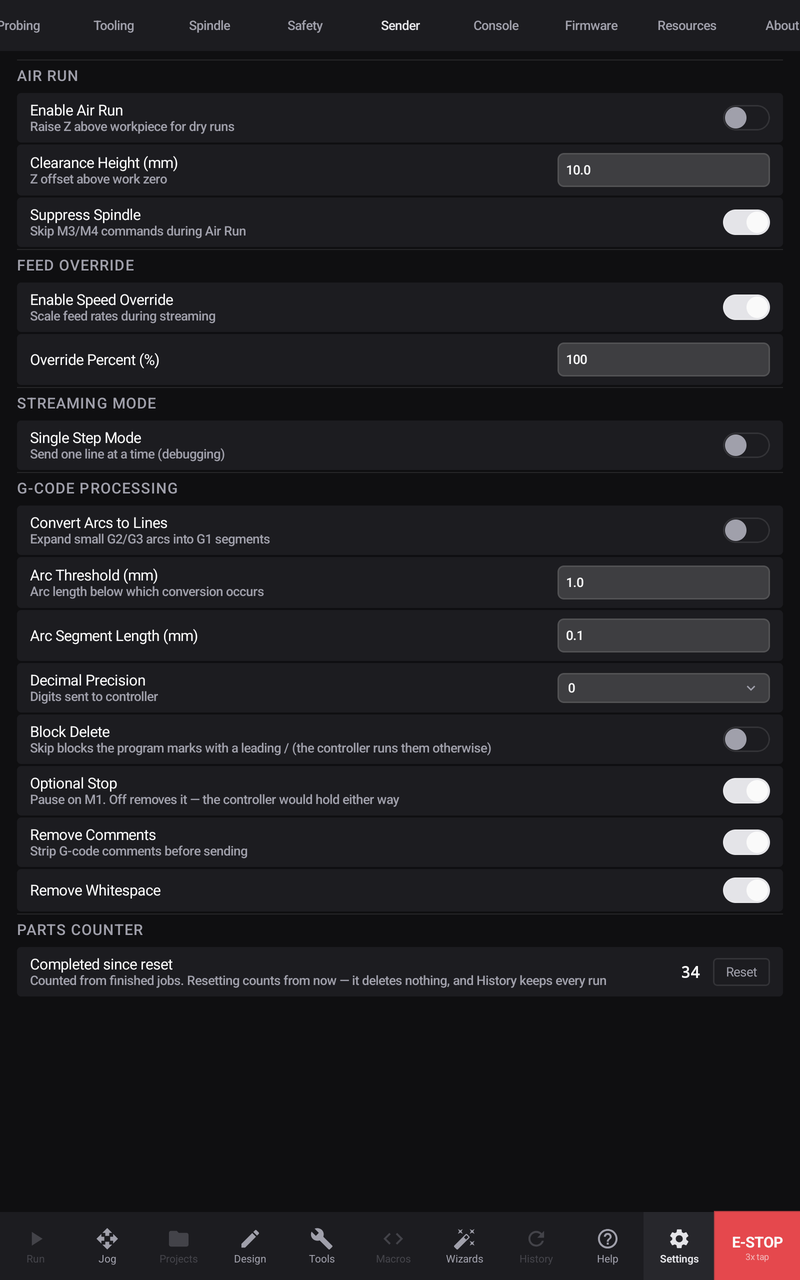The image size is (800, 1280).
Task: Open the Jog icon in bottom navigation
Action: point(107,1238)
